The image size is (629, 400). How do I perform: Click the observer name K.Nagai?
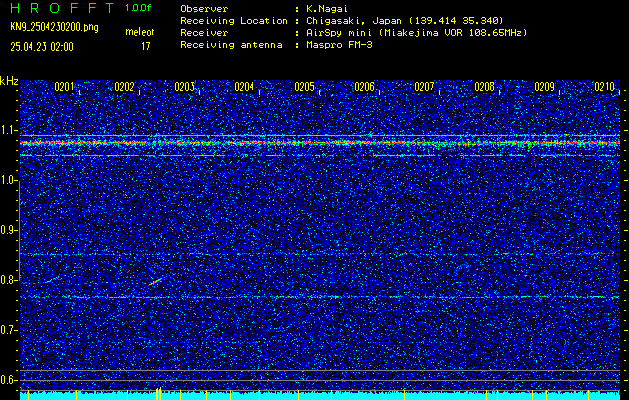[327, 8]
